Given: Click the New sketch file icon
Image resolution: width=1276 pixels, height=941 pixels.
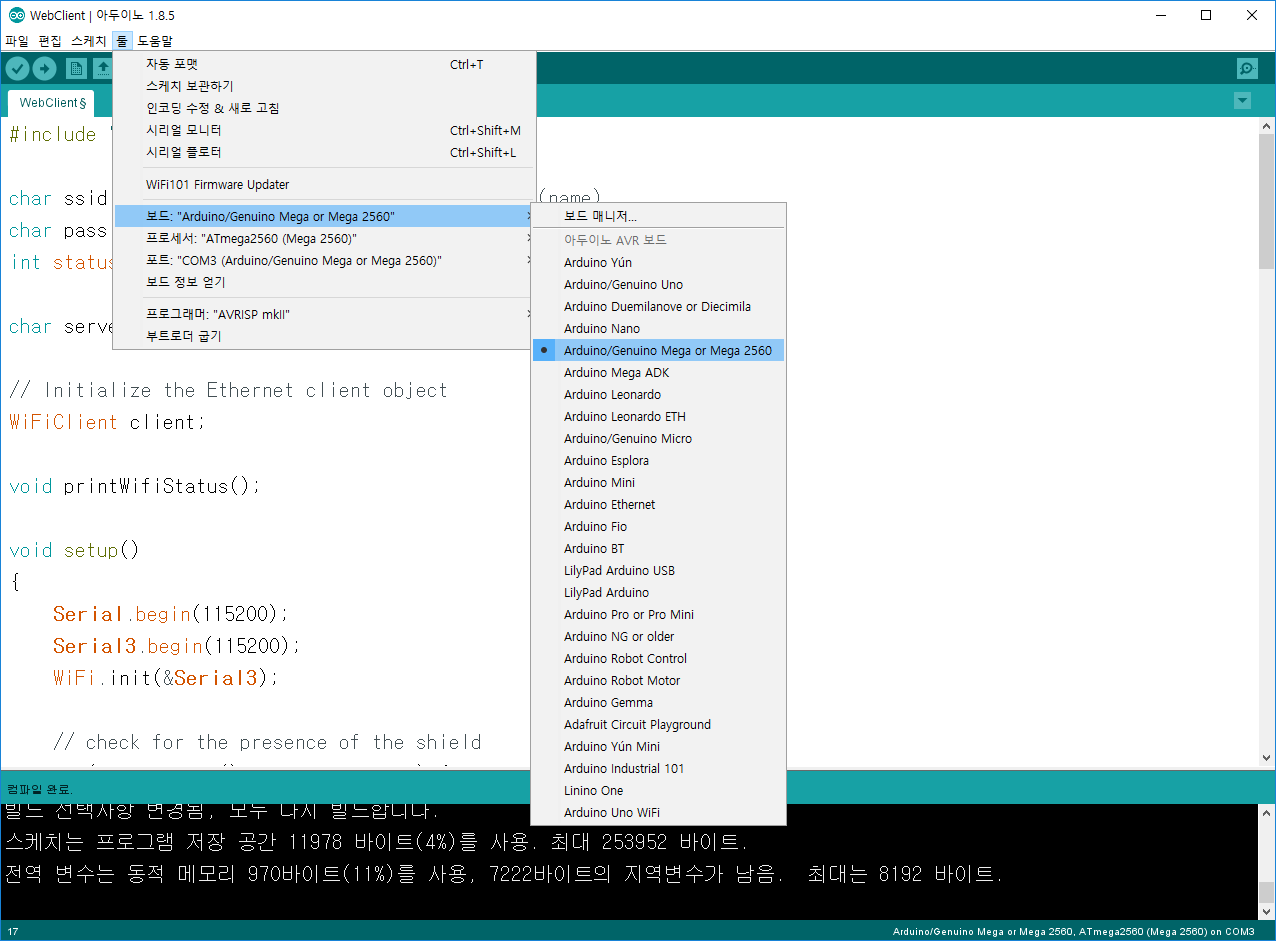Looking at the screenshot, I should pyautogui.click(x=76, y=68).
